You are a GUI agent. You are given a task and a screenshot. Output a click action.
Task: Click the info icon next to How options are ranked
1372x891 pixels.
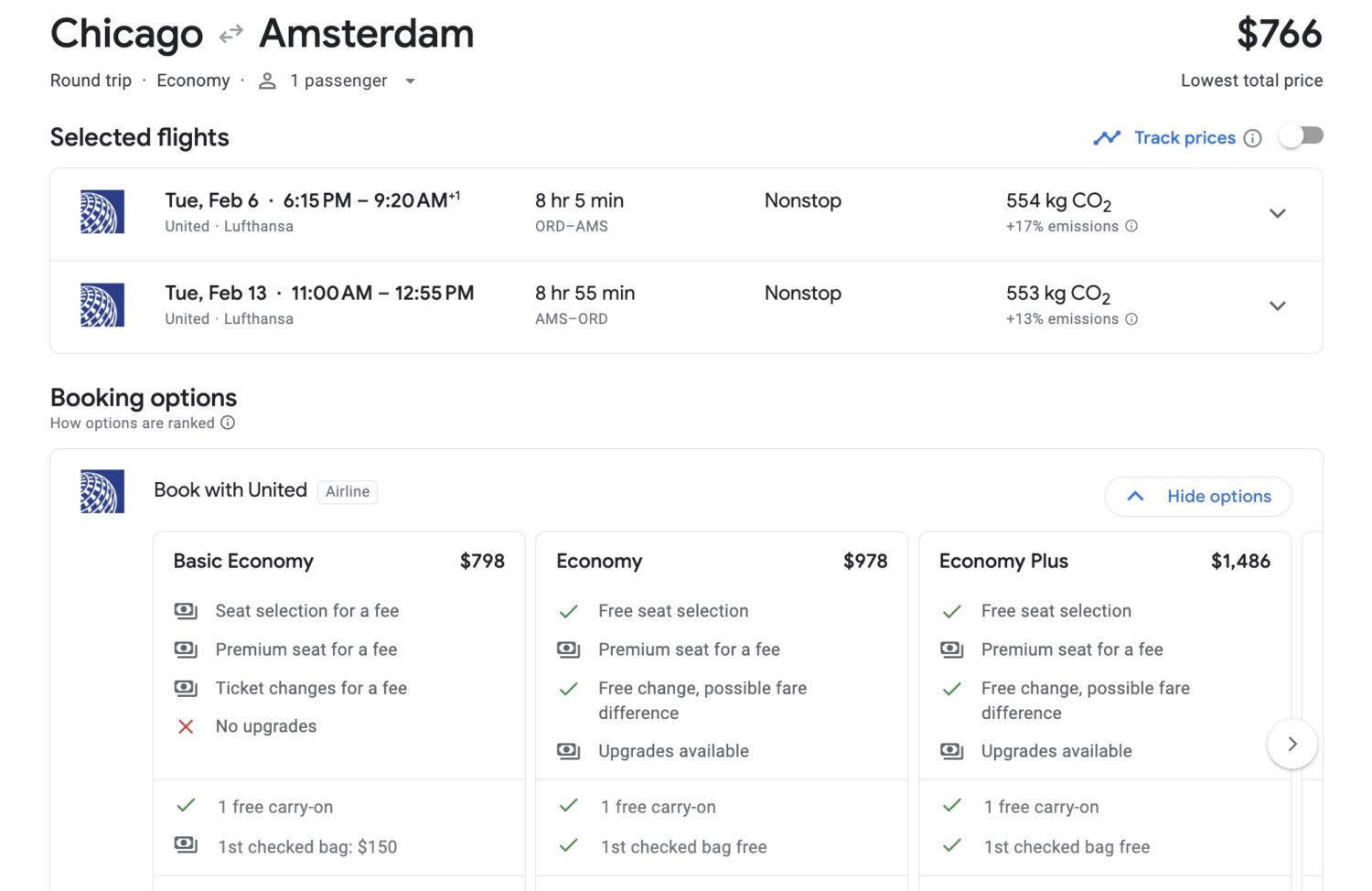[226, 423]
